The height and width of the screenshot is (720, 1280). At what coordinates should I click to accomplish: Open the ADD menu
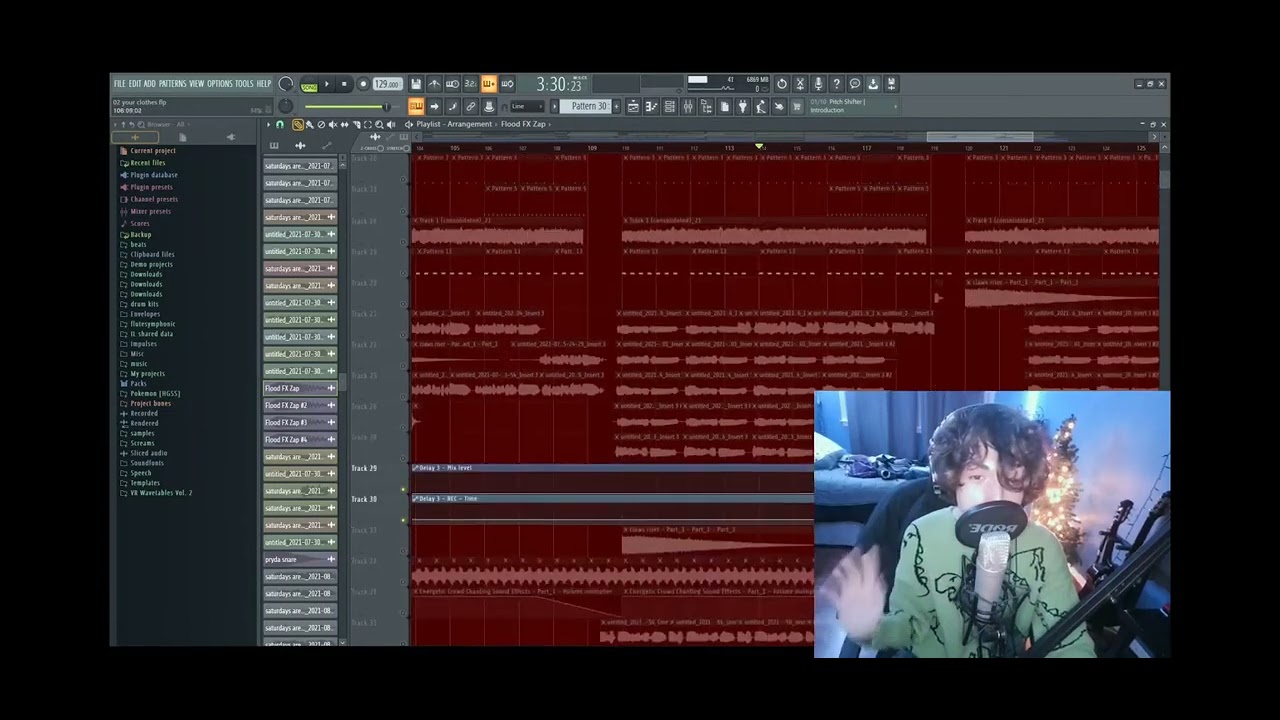149,84
